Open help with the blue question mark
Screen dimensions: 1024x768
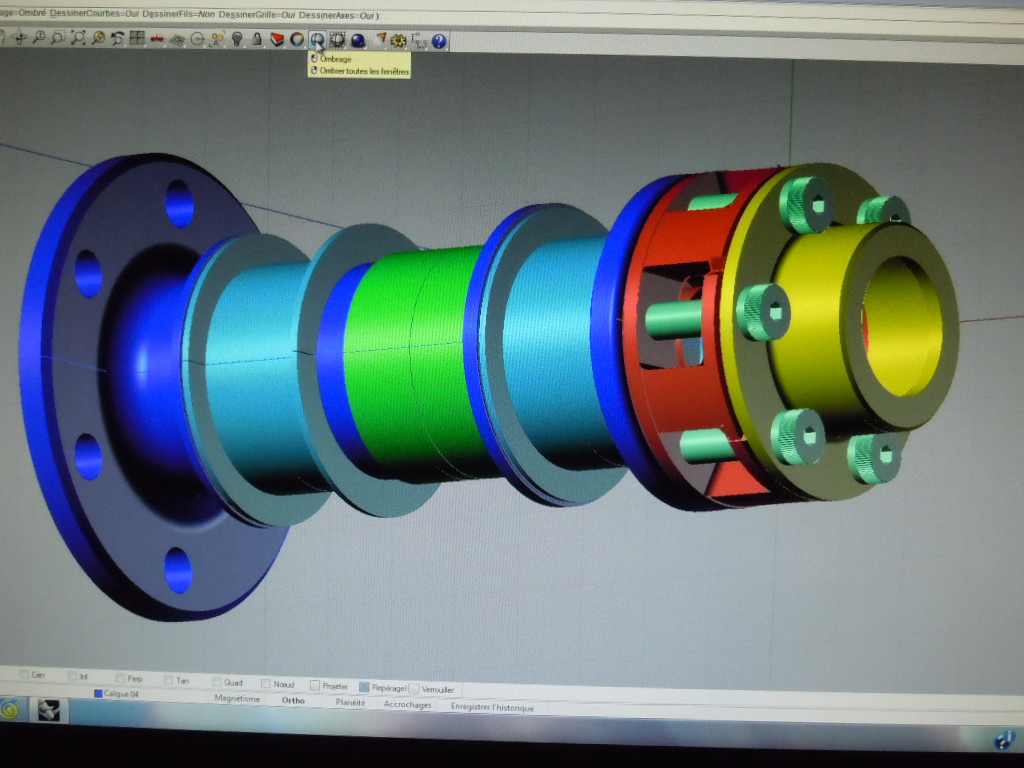tap(440, 41)
